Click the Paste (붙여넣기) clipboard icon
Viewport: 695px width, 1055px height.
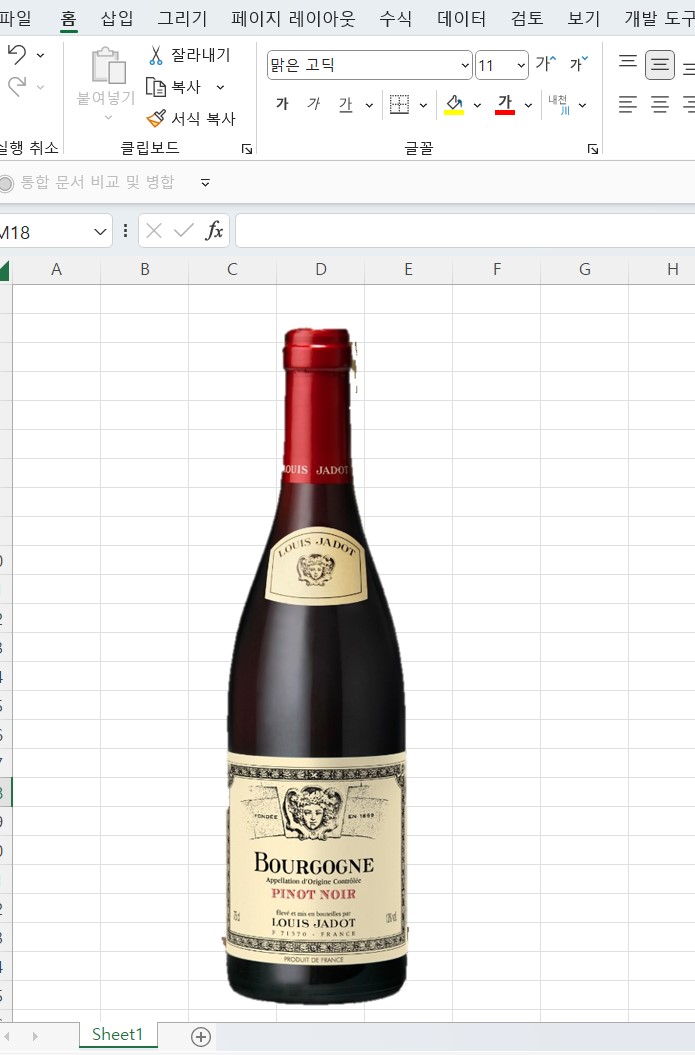(108, 65)
